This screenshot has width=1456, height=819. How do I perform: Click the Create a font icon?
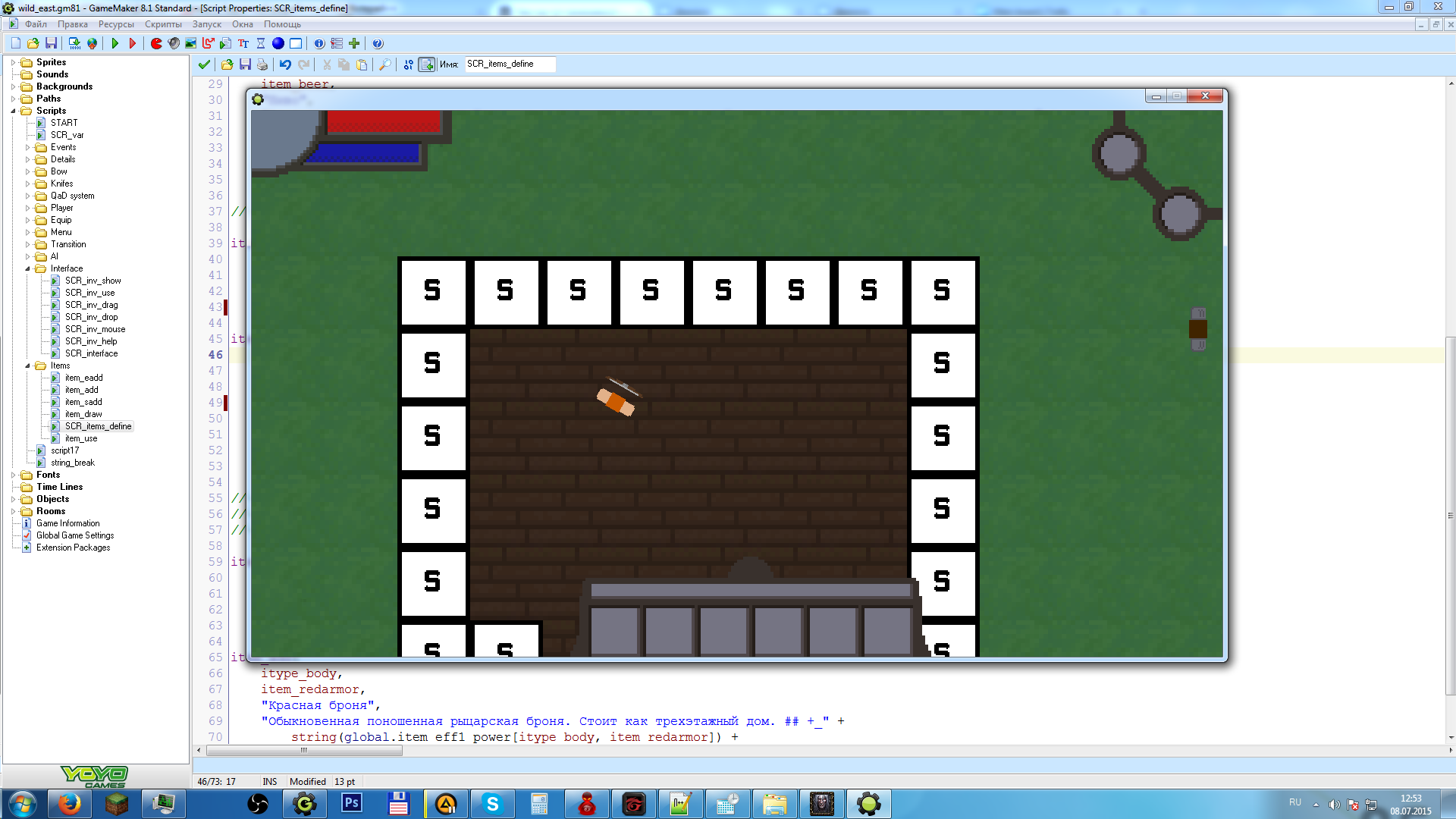[x=243, y=43]
